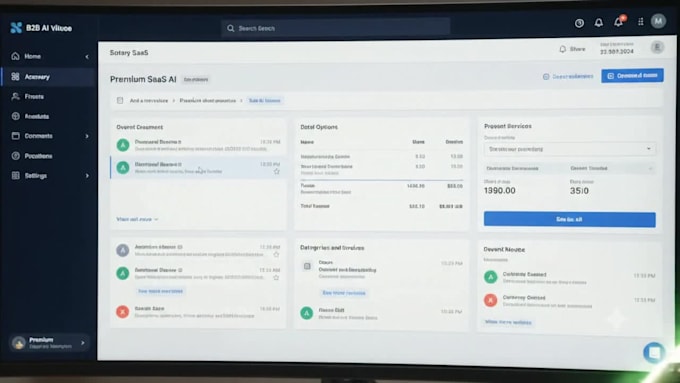Click the square icon in Categories card
Image resolution: width=680 pixels, height=383 pixels.
click(307, 266)
